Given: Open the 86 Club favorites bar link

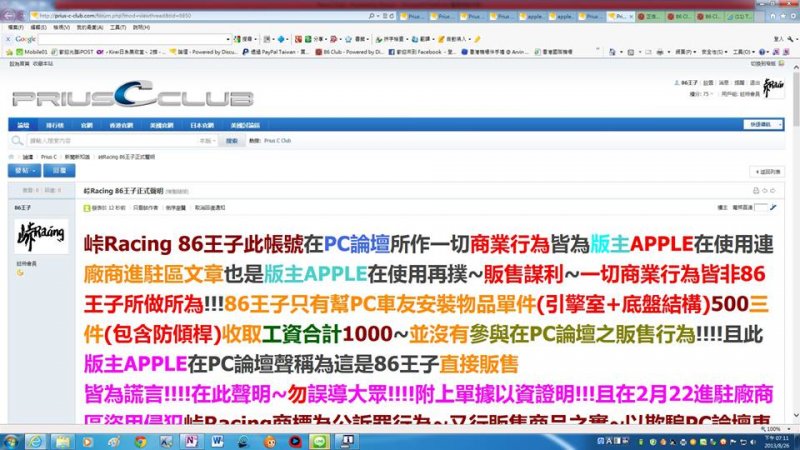Looking at the screenshot, I should pos(349,52).
